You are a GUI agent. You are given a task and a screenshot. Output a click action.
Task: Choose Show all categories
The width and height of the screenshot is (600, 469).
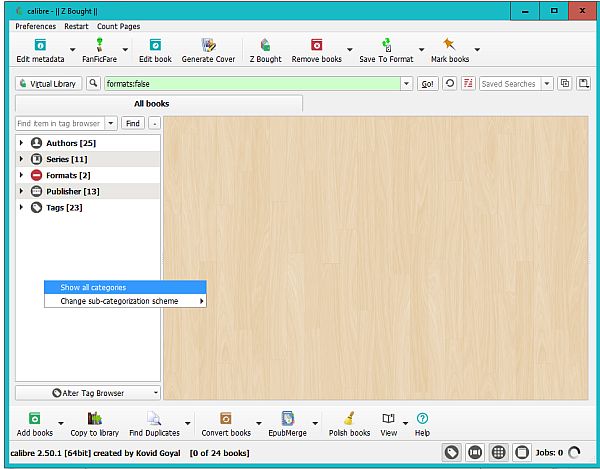pyautogui.click(x=125, y=287)
